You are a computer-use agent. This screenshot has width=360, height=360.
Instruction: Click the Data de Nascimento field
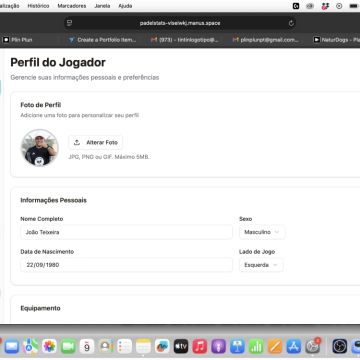[126, 265]
